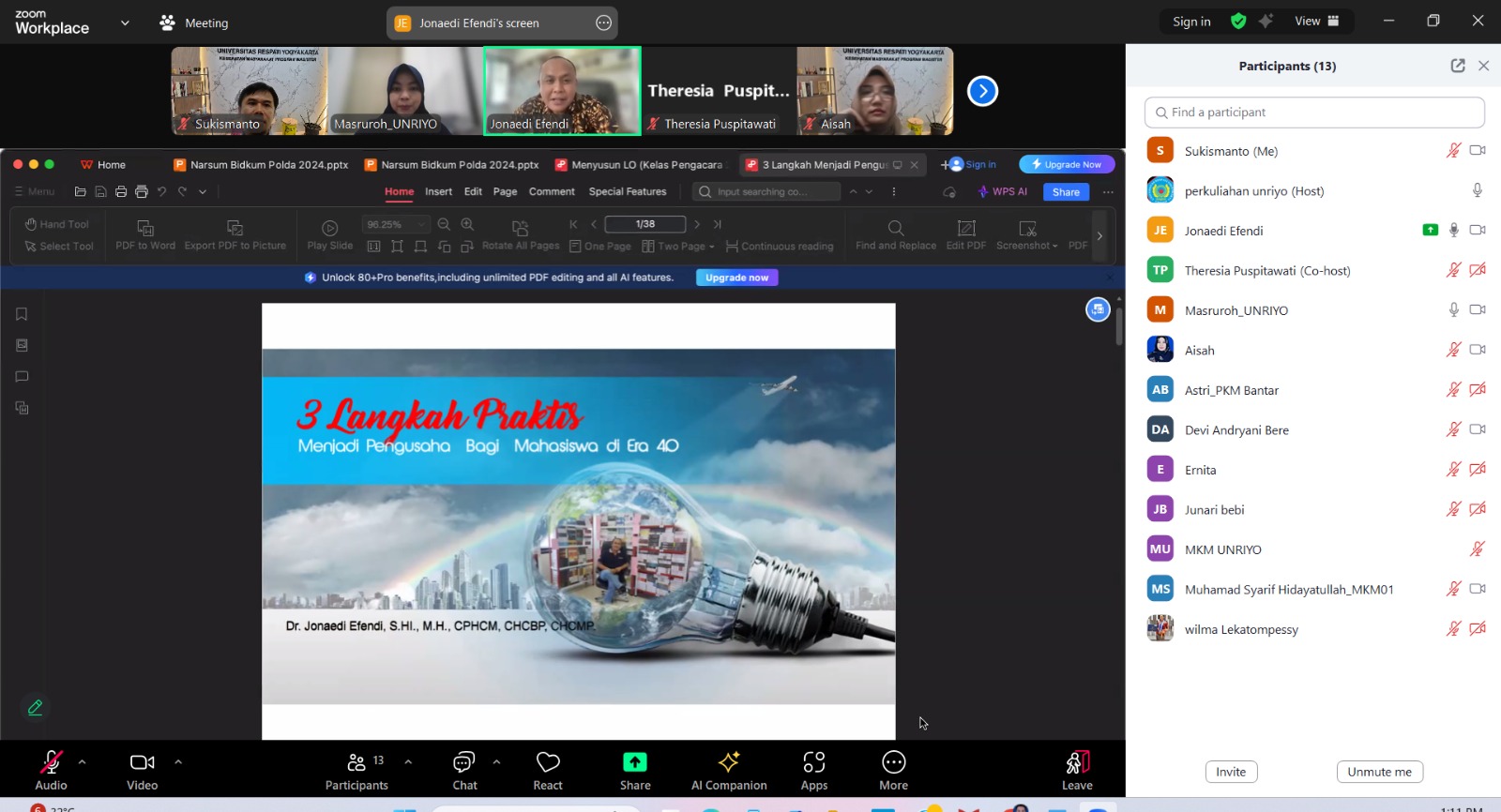Click the Unmute me button
This screenshot has height=812, width=1501.
click(1379, 772)
